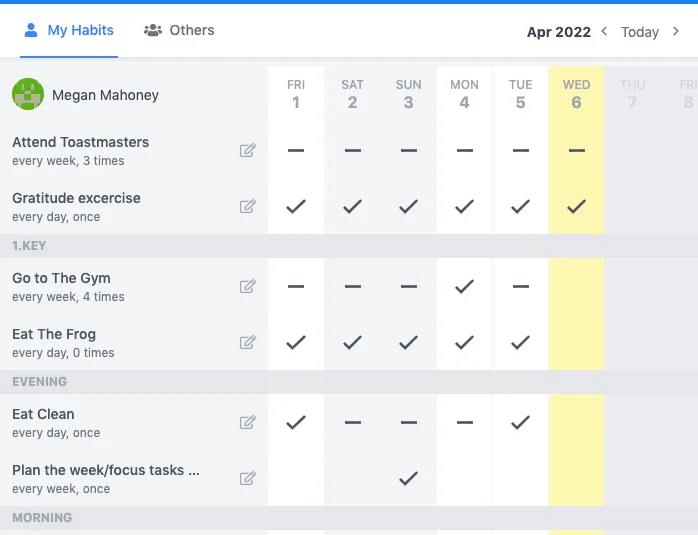
Task: Open the Attend Toastmasters habit name
Action: (80, 142)
